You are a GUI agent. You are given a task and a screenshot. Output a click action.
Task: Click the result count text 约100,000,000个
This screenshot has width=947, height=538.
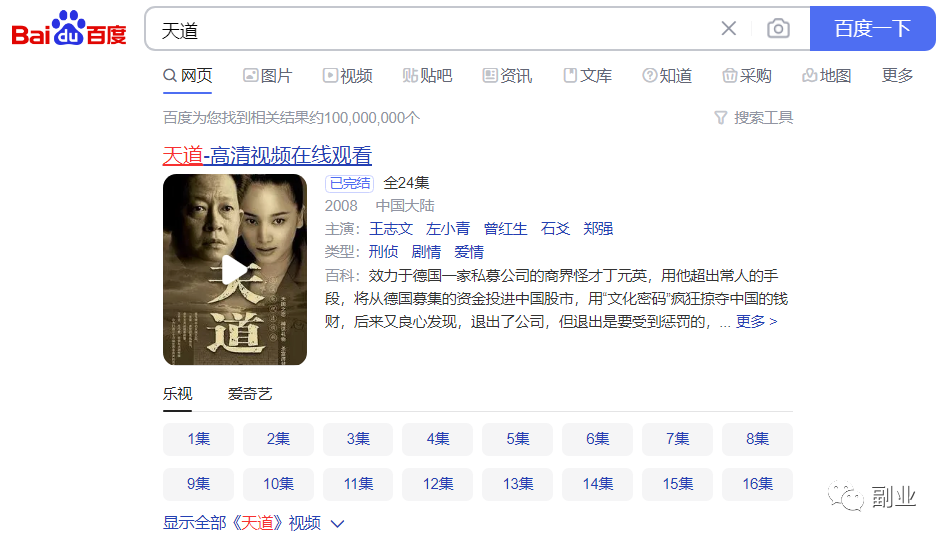click(x=365, y=118)
